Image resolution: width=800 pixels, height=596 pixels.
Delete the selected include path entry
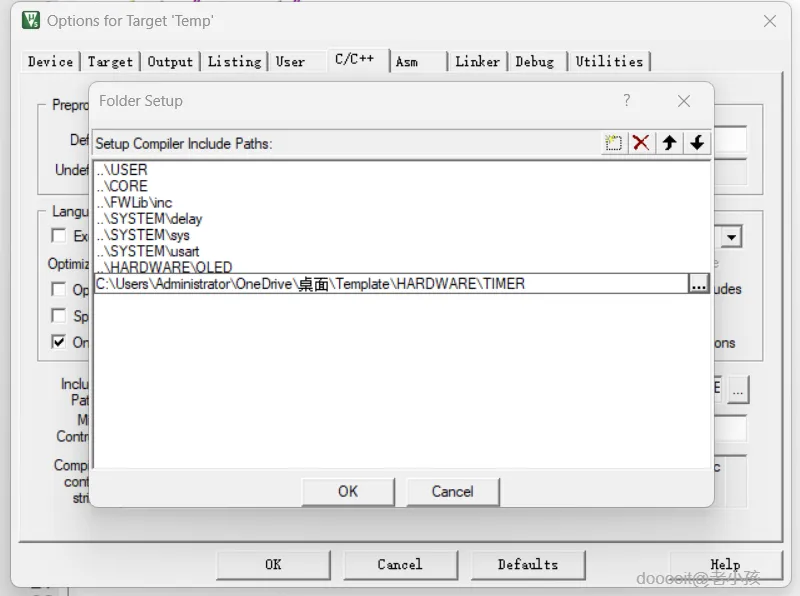641,143
